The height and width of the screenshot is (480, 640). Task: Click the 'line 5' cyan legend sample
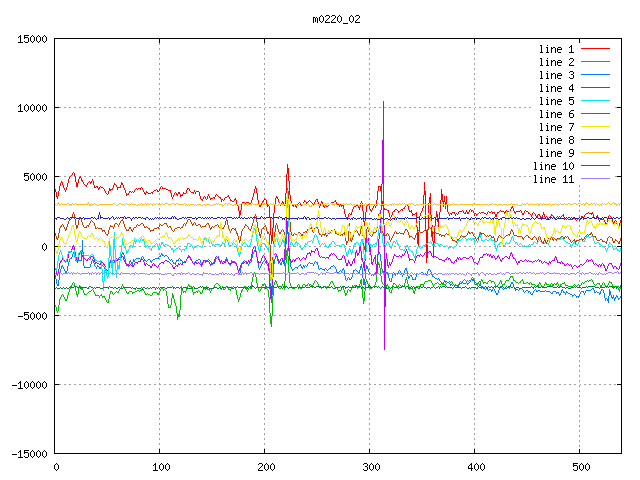pos(596,101)
